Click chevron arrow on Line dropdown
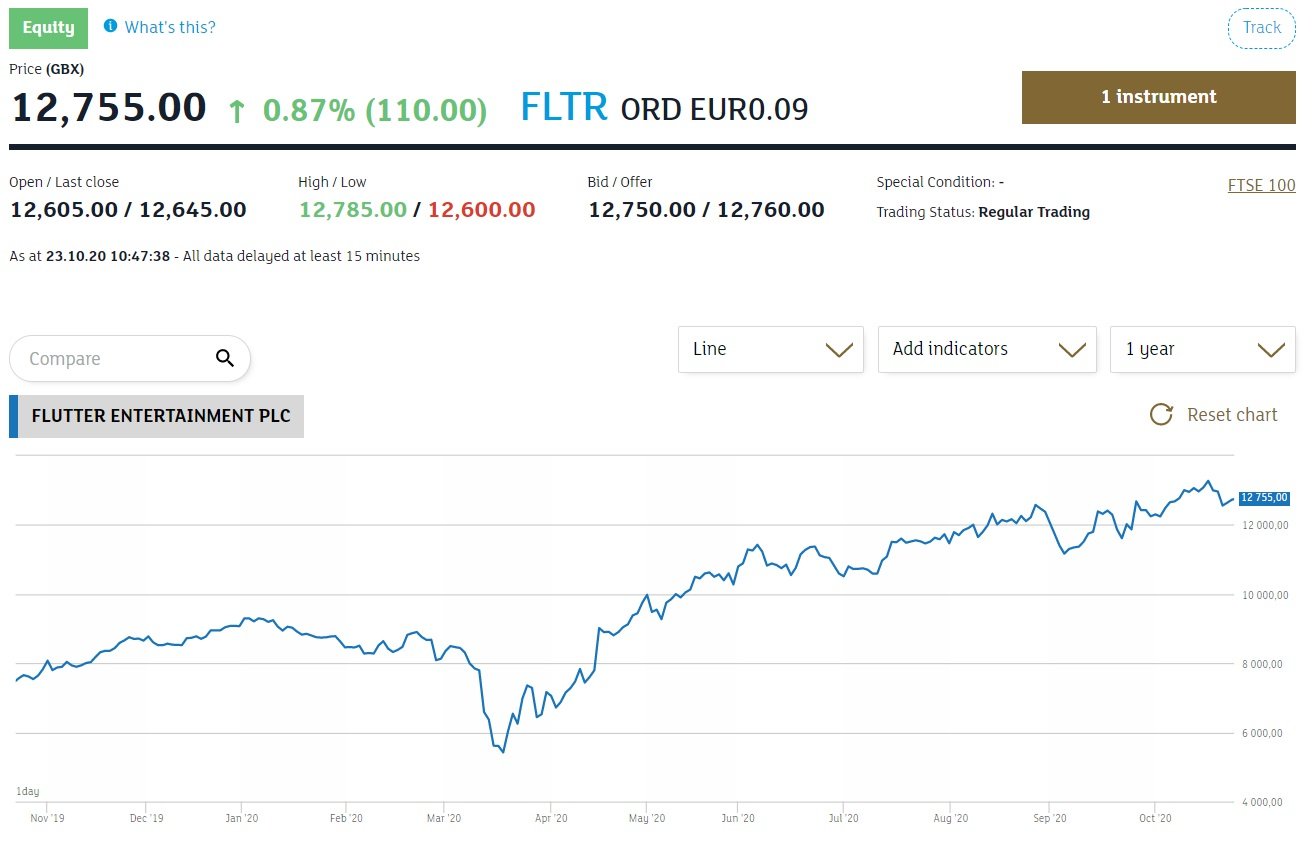This screenshot has width=1313, height=841. click(838, 350)
